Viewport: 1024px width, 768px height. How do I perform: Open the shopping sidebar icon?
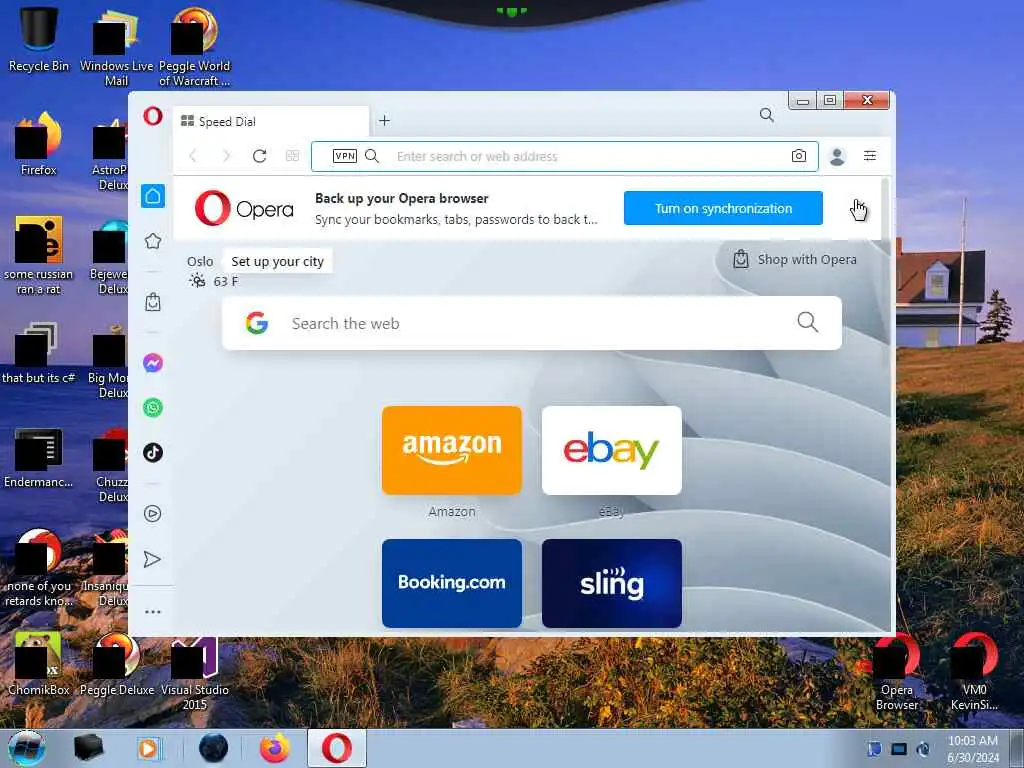(x=153, y=302)
